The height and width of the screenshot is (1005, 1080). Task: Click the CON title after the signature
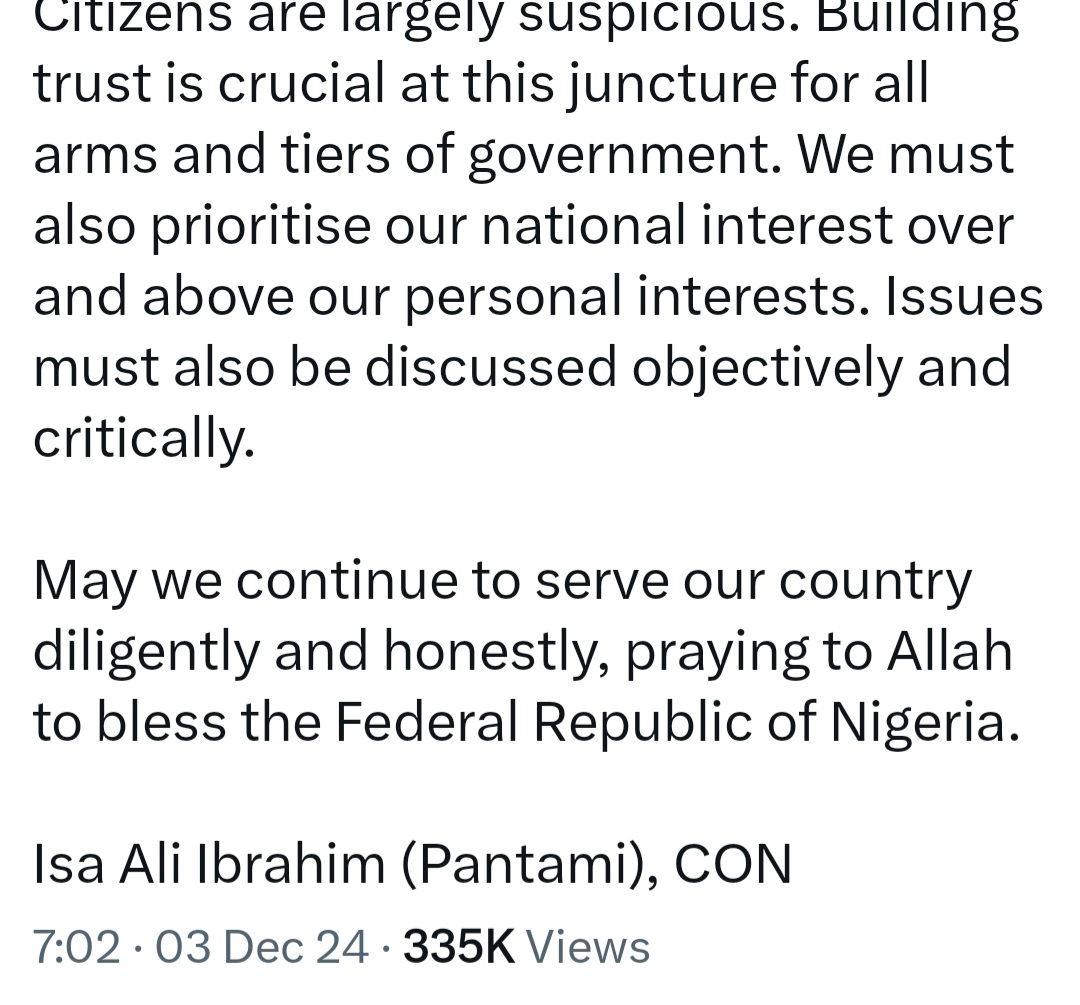click(733, 864)
